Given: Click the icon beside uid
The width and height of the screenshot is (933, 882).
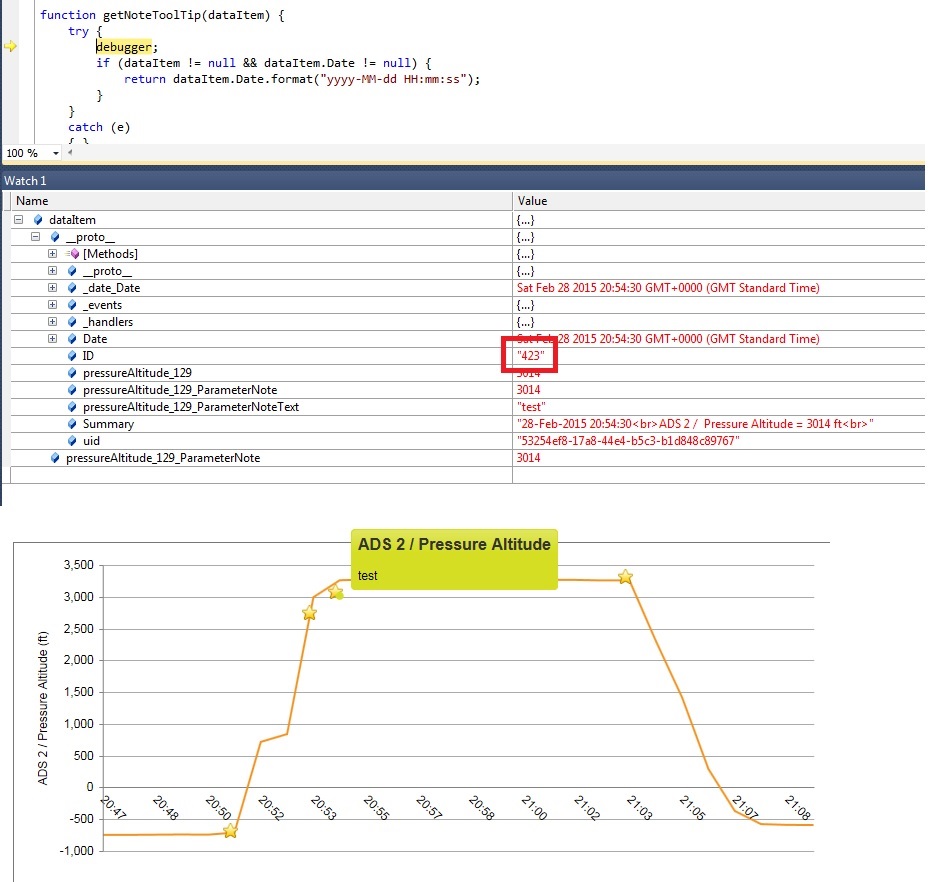Looking at the screenshot, I should click(72, 441).
